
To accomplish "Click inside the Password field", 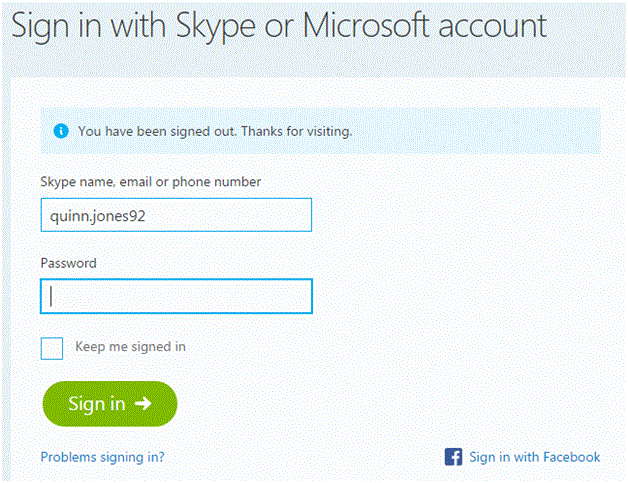I will click(x=176, y=296).
